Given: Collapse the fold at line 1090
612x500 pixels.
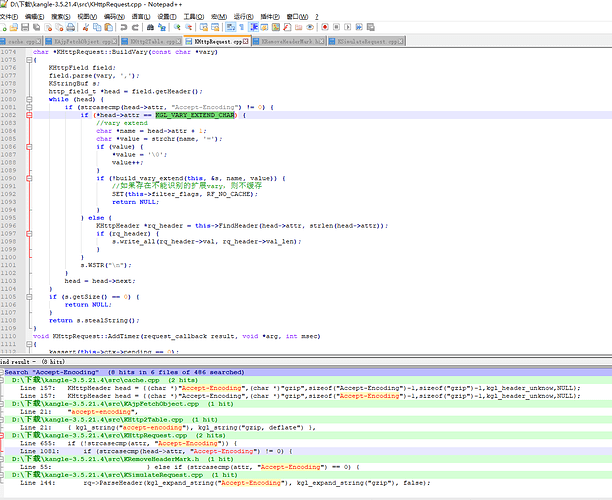Looking at the screenshot, I should 29,178.
